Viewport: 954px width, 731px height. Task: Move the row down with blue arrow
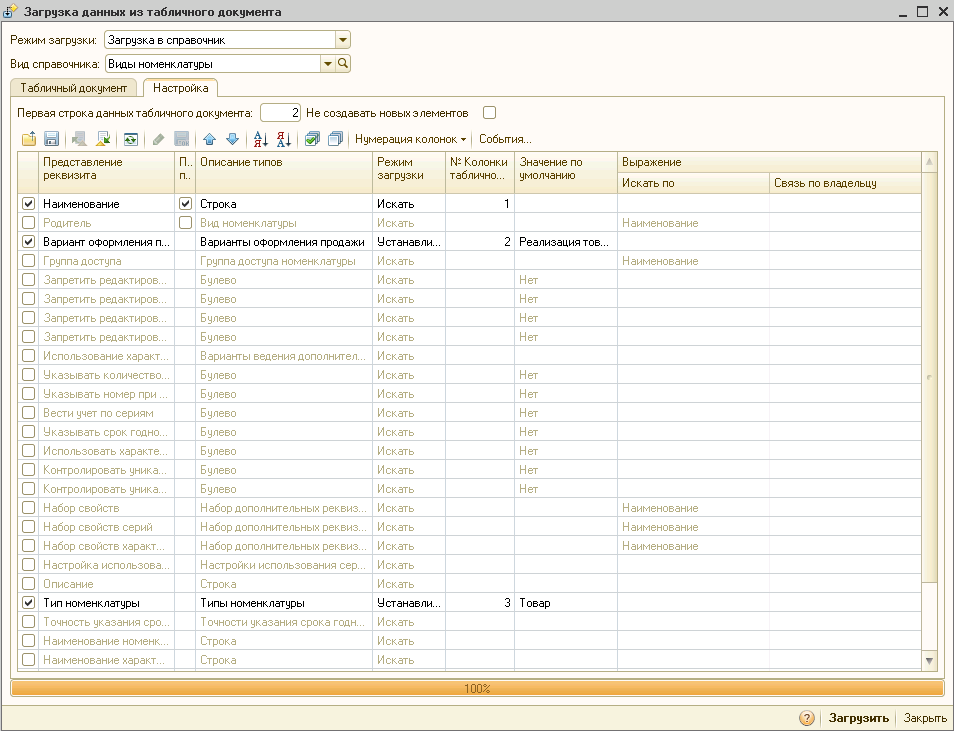coord(232,139)
